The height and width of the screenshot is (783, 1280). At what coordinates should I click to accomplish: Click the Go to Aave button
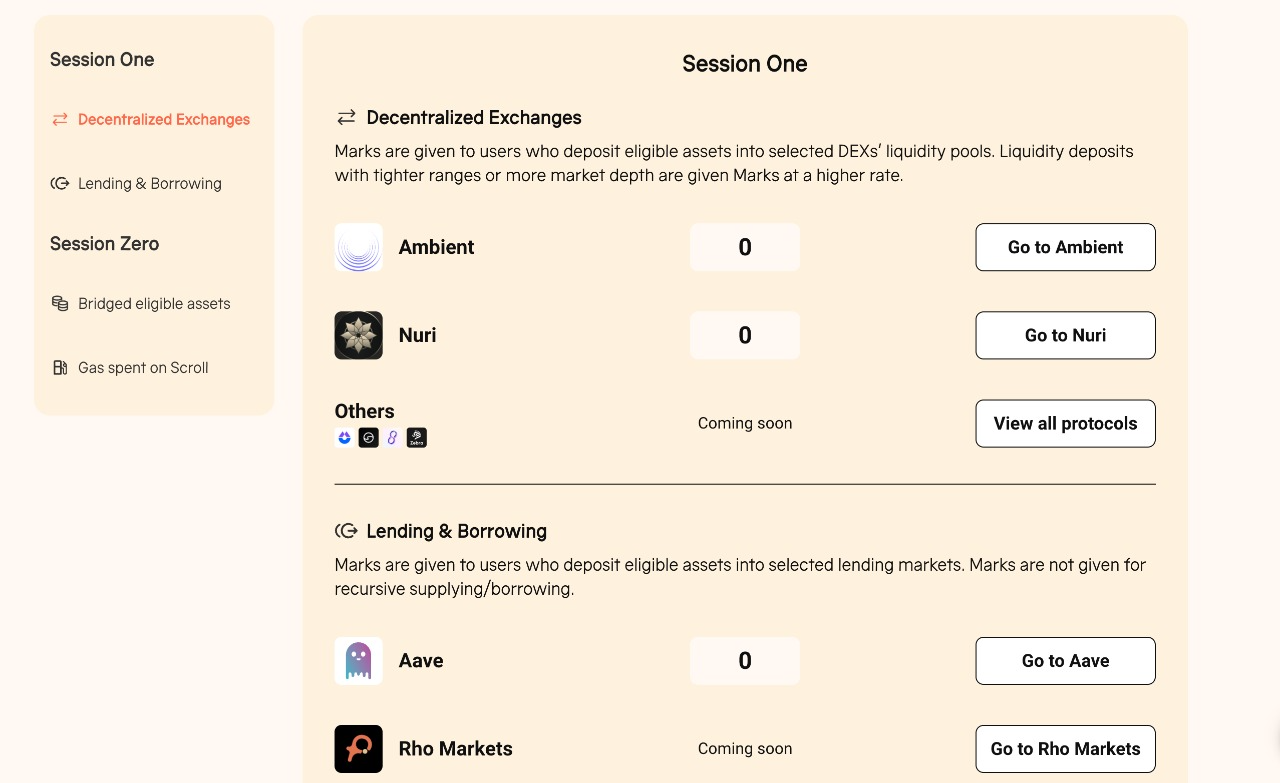(1065, 661)
